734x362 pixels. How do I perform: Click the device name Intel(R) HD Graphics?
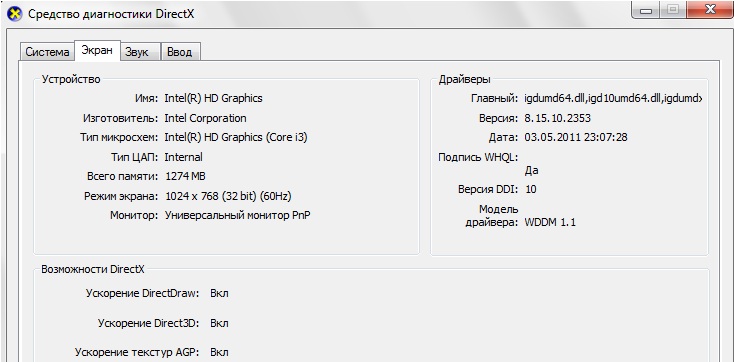(213, 98)
